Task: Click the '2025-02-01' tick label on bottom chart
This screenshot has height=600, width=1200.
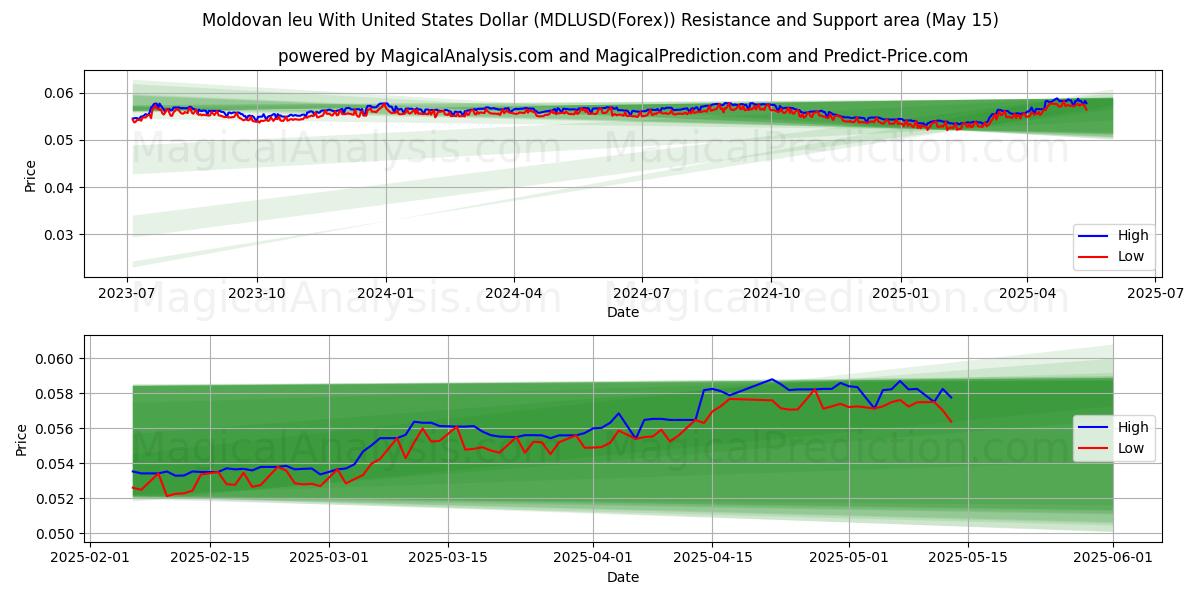Action: [90, 559]
